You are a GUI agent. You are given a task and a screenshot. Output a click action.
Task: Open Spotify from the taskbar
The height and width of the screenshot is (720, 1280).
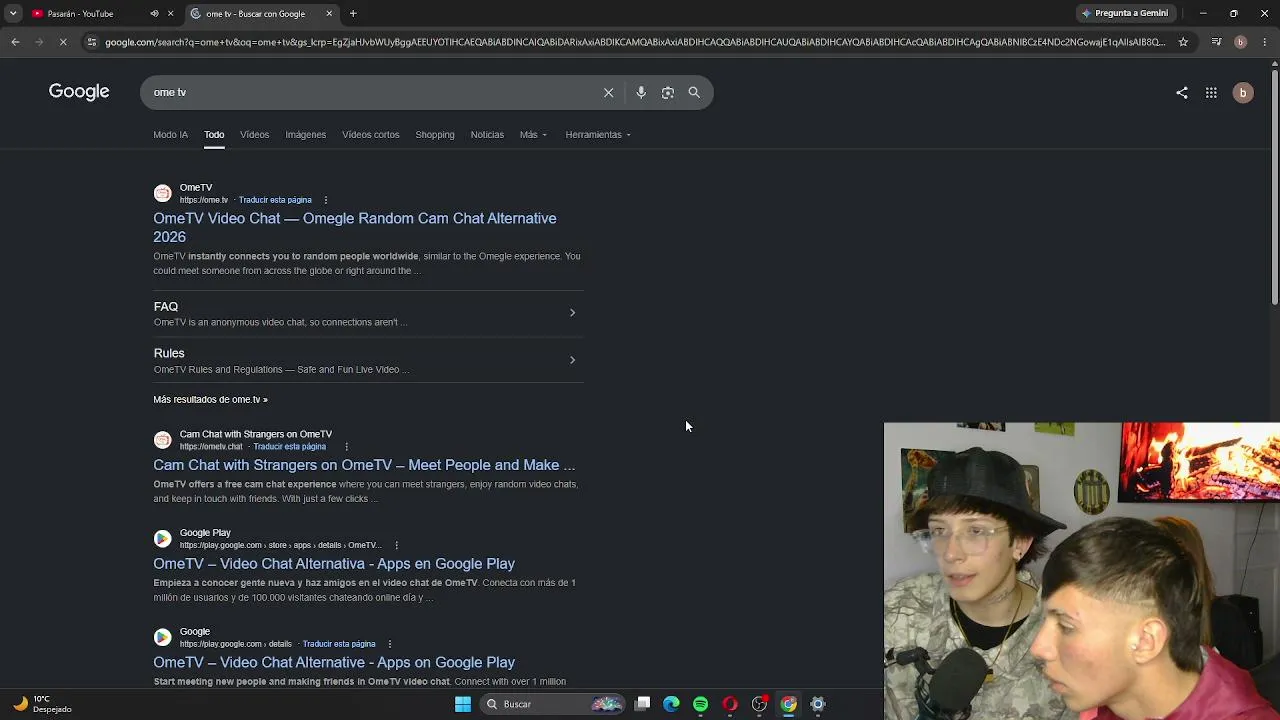701,704
